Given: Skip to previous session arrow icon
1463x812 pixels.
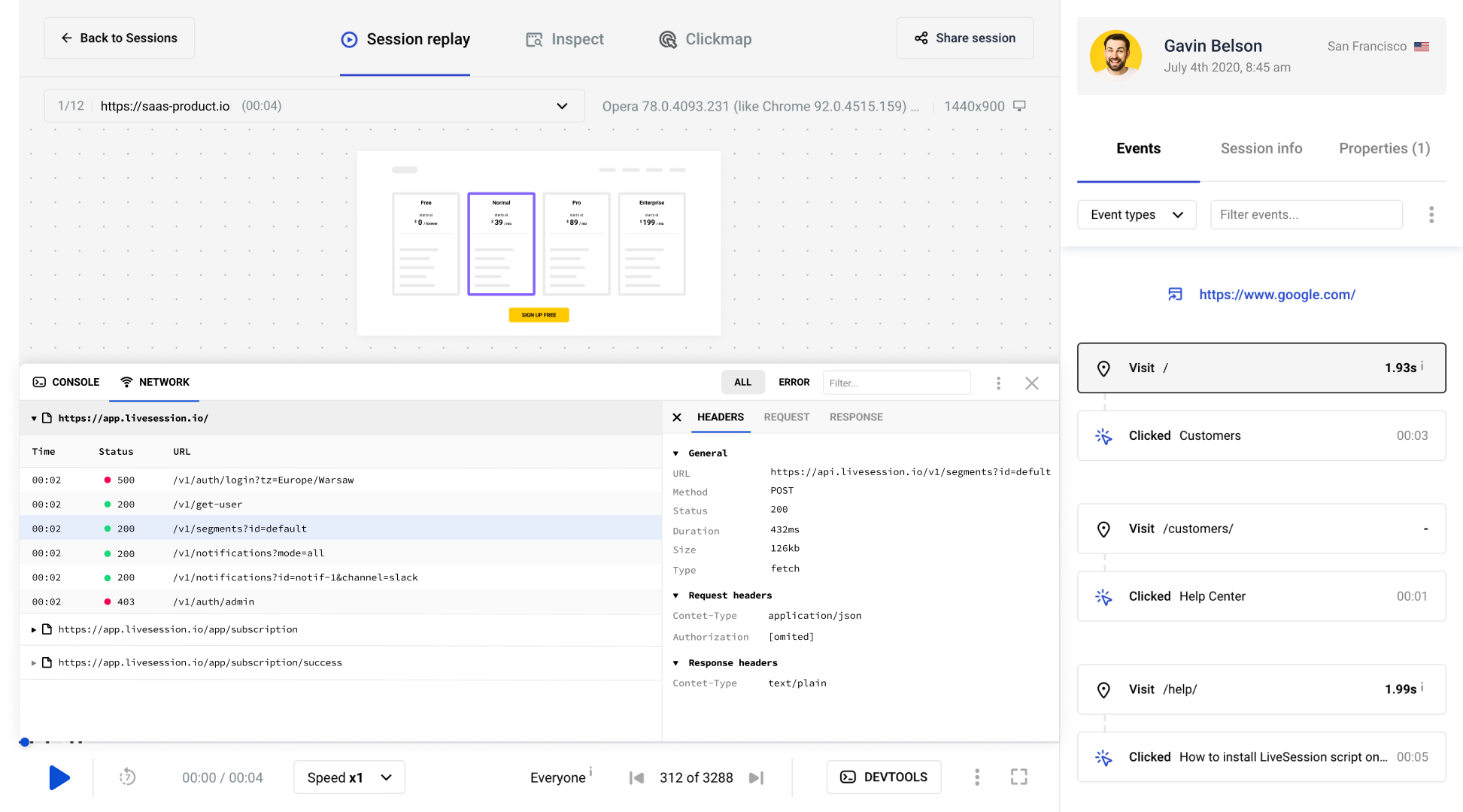Looking at the screenshot, I should tap(636, 777).
